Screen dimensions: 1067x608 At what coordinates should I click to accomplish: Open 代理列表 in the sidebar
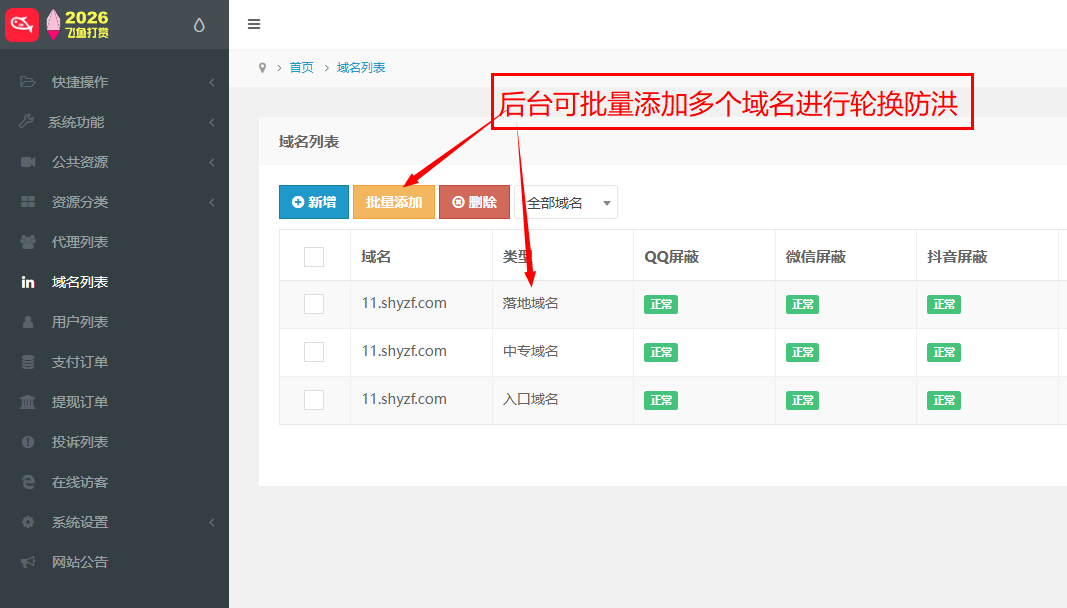coord(80,242)
